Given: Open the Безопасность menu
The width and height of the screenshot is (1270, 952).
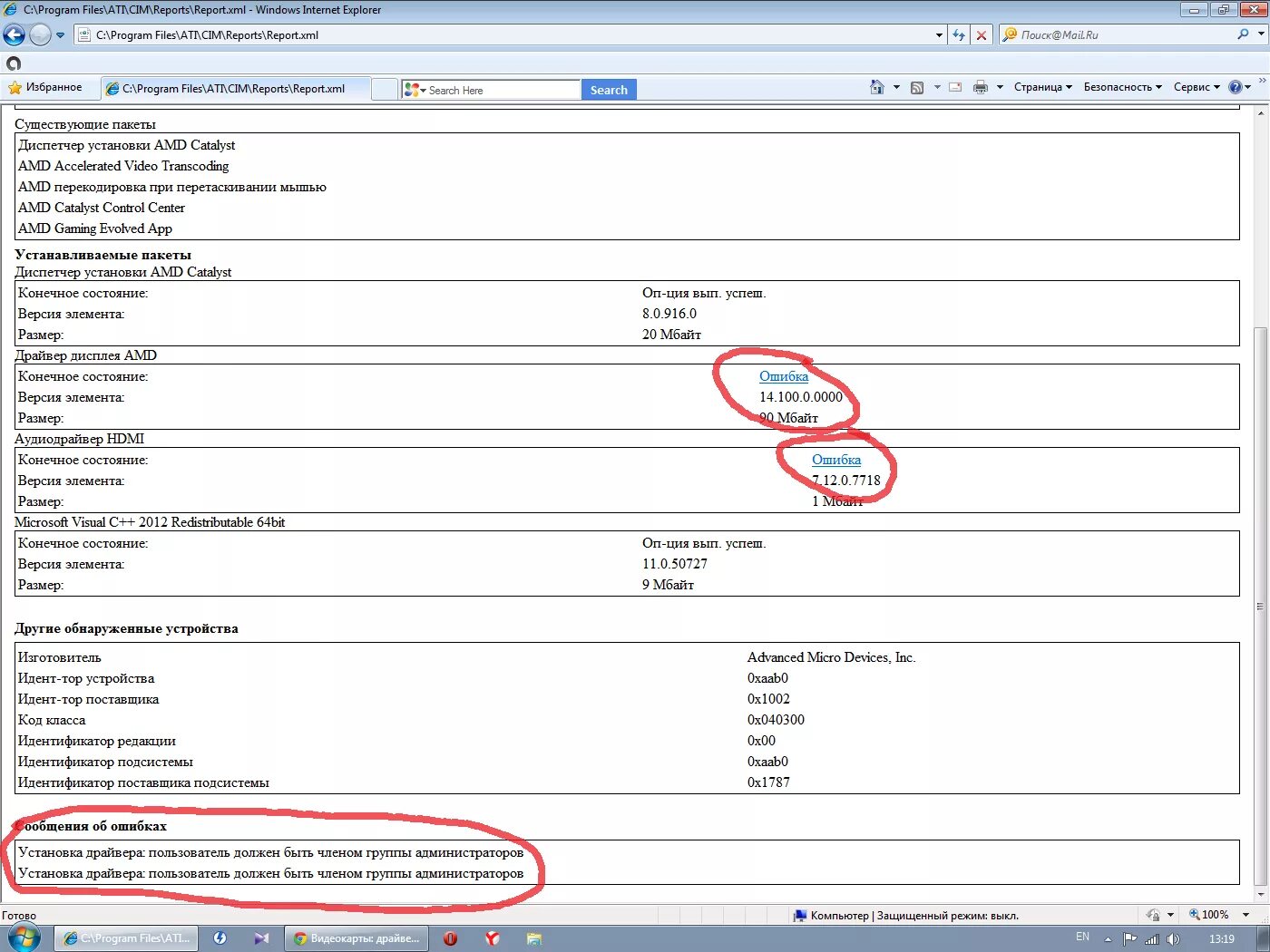Looking at the screenshot, I should coord(1123,88).
